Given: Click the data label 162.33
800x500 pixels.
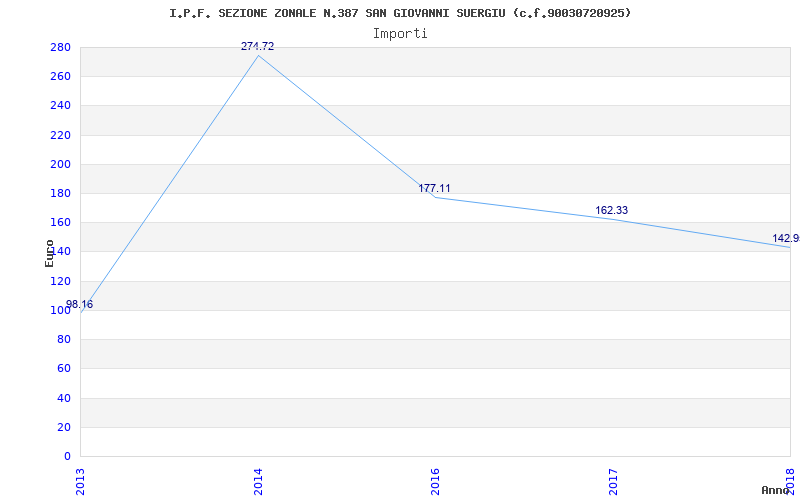Looking at the screenshot, I should [x=612, y=210].
